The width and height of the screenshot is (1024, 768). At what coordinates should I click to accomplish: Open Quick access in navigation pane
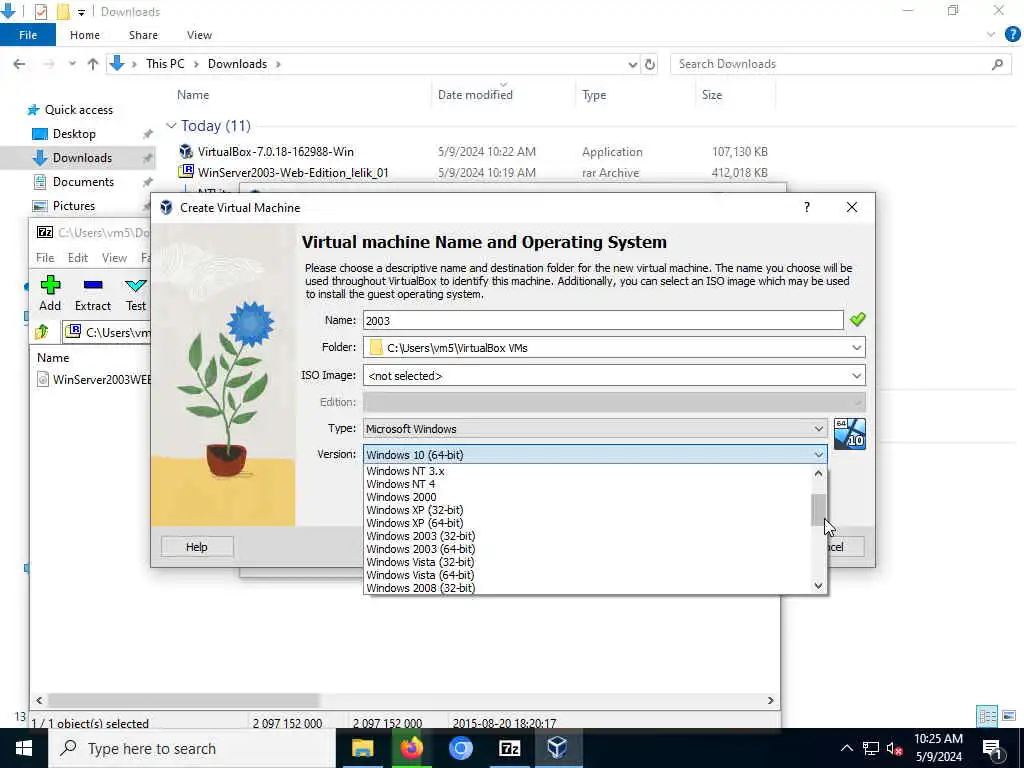(78, 110)
